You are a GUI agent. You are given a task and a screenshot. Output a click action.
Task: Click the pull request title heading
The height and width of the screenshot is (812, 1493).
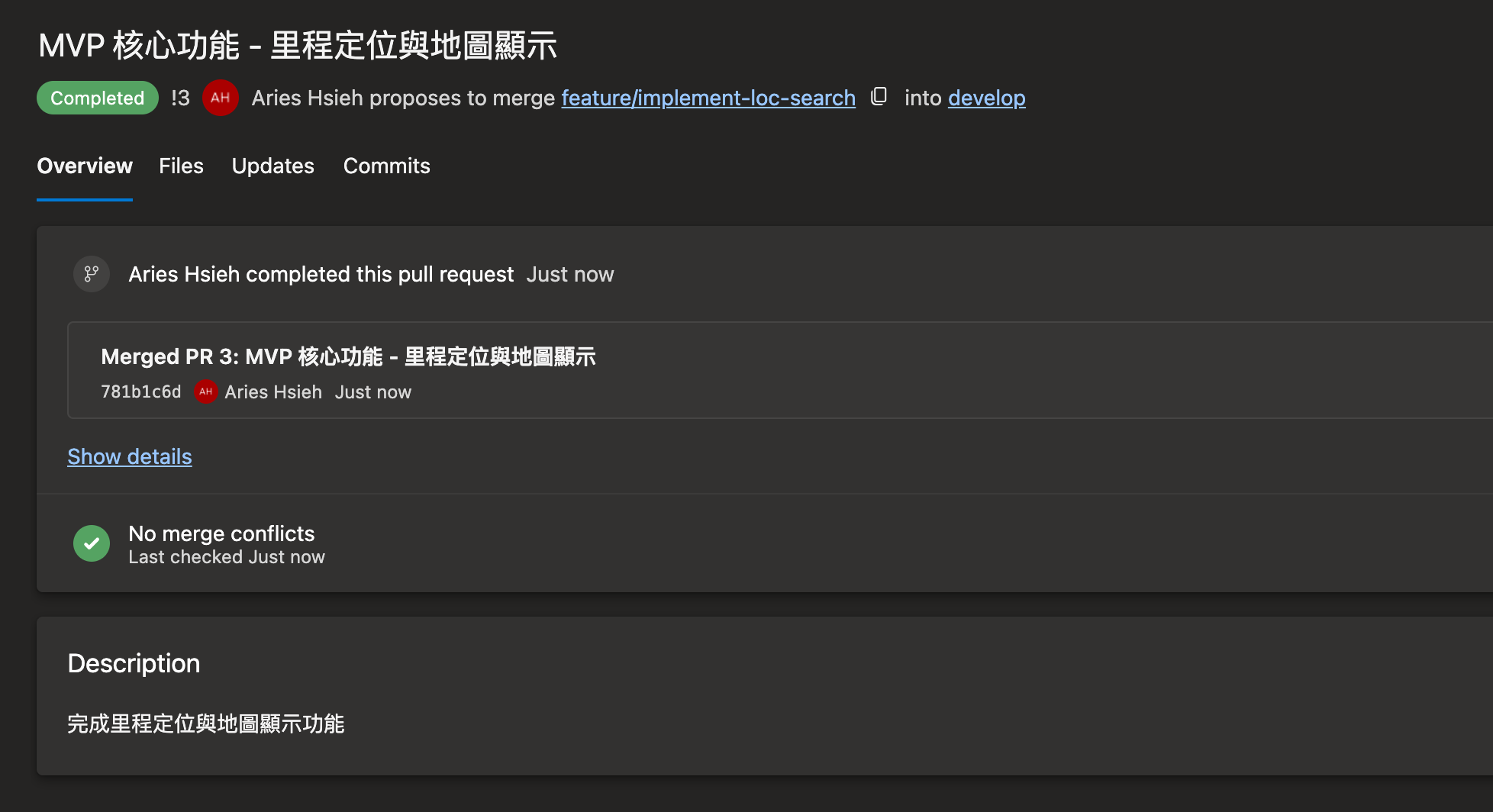(x=298, y=46)
